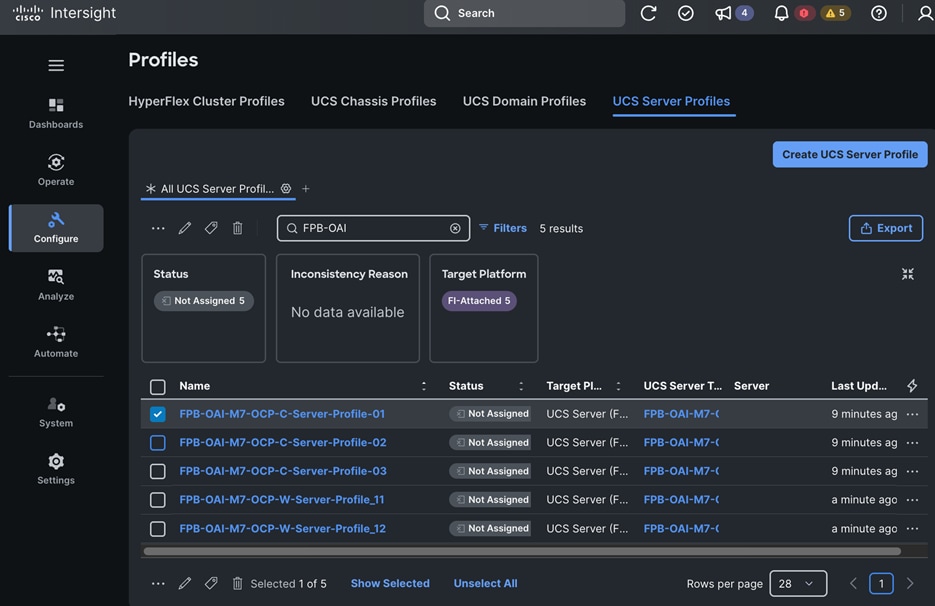Select UCS Server Profiles tab
This screenshot has width=935, height=606.
click(x=671, y=101)
